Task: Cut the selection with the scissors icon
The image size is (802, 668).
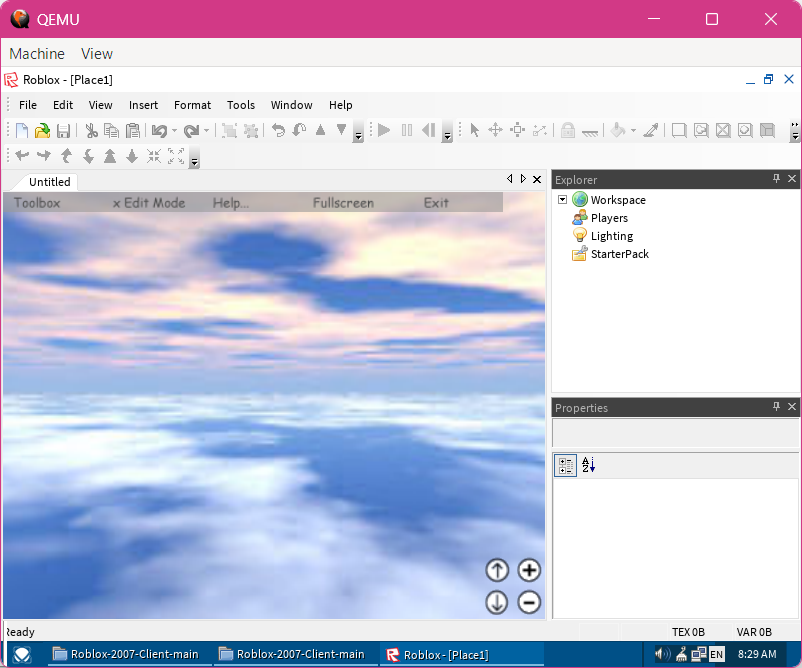Action: 92,130
